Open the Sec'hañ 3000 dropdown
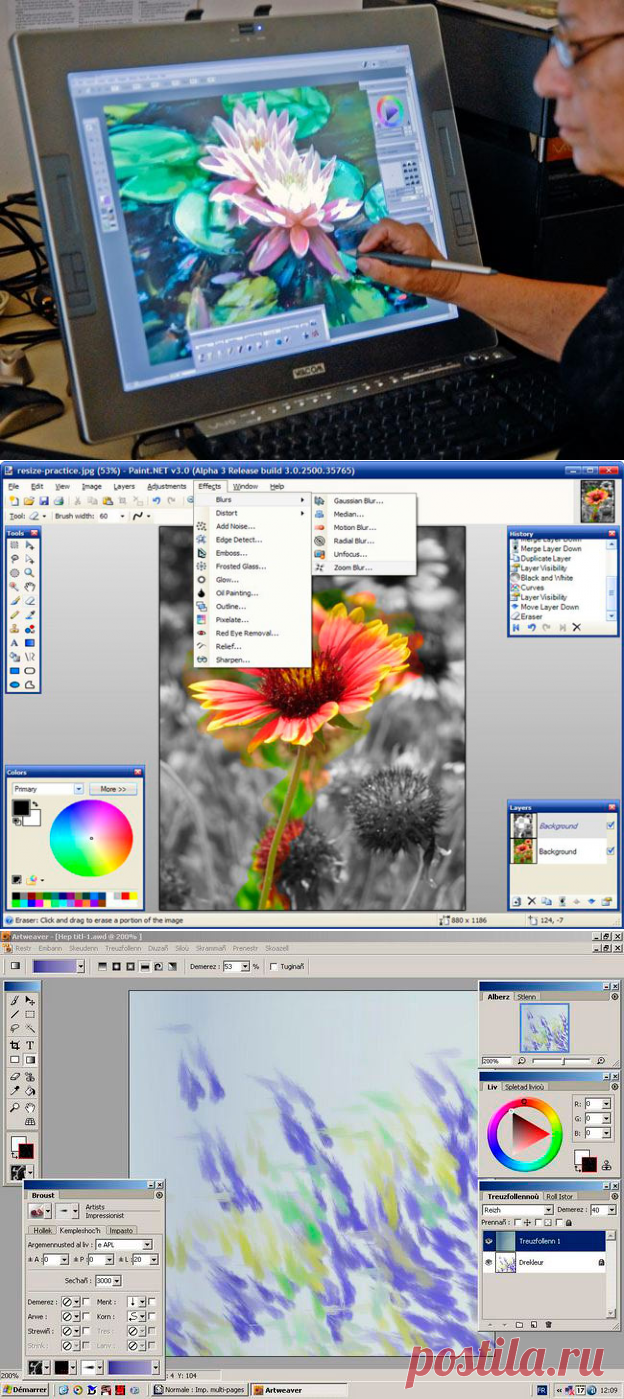 (x=116, y=1280)
